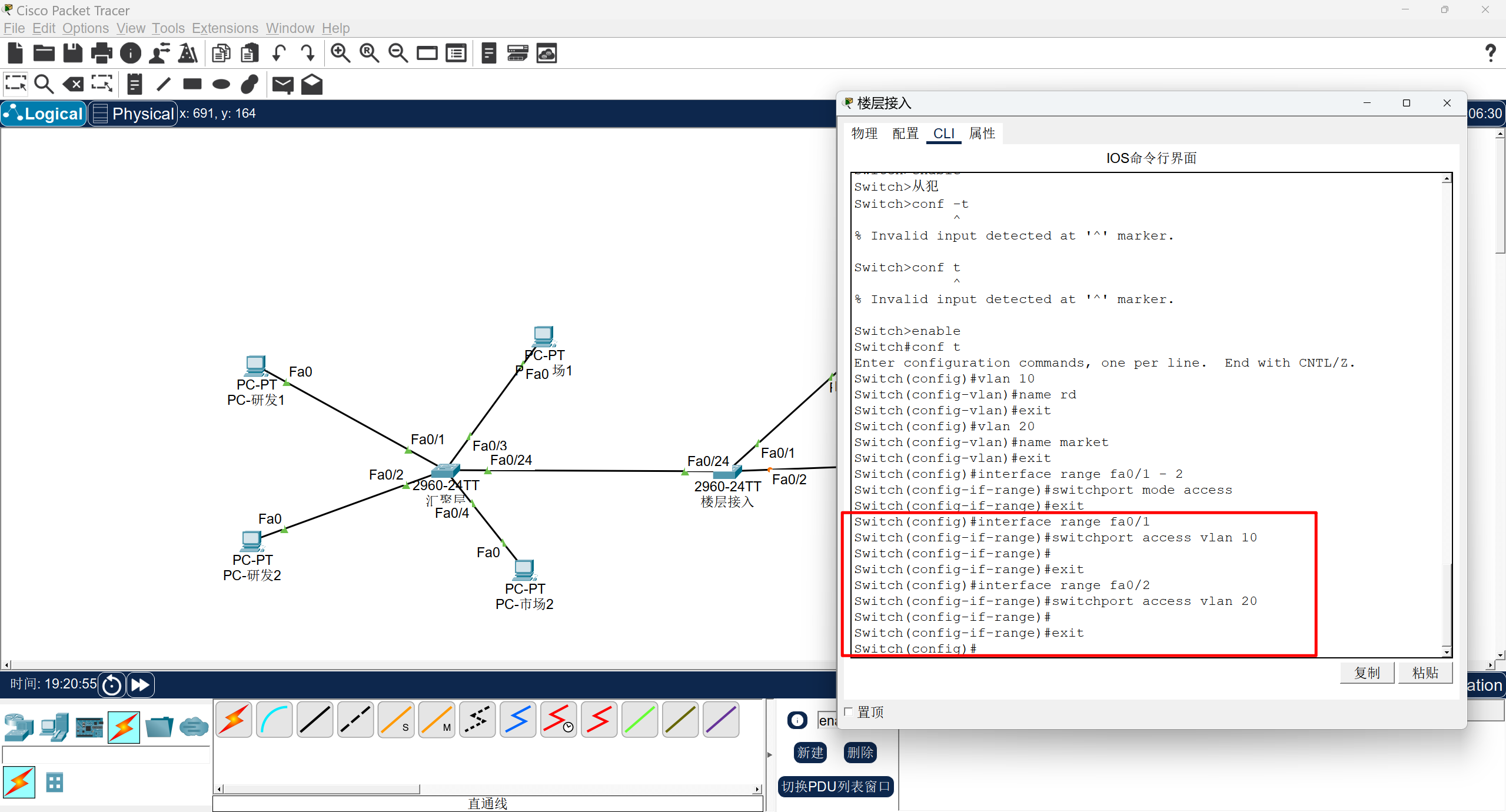Click the PC-研发1 computer on the canvas
Screen dimensions: 1506x812
pyautogui.click(x=255, y=366)
